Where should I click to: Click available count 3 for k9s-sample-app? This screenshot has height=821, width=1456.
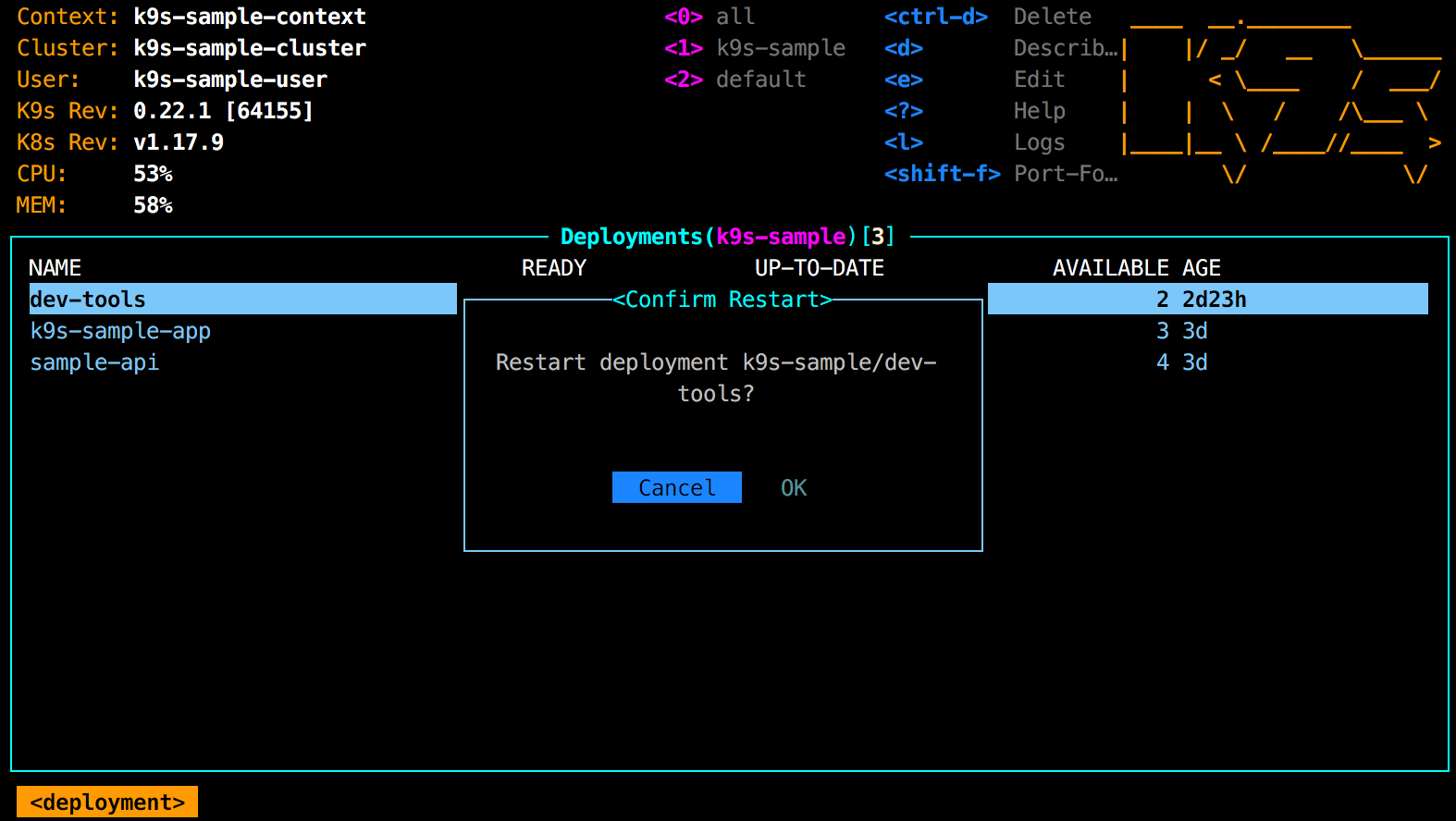(x=1163, y=331)
